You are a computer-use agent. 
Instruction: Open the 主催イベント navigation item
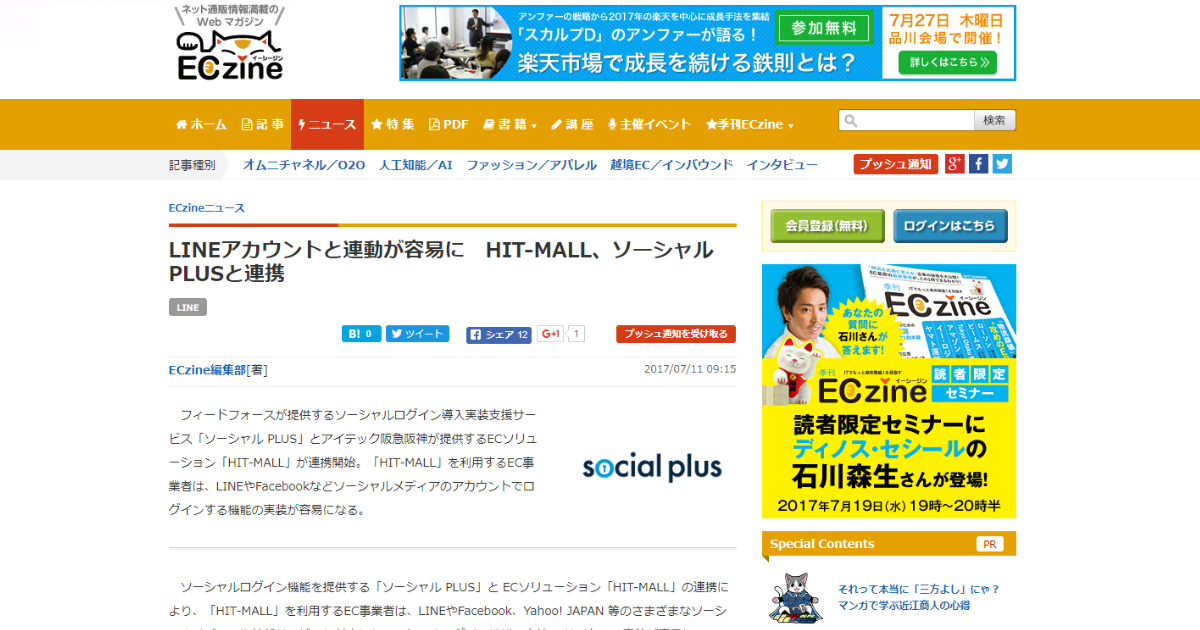point(649,125)
